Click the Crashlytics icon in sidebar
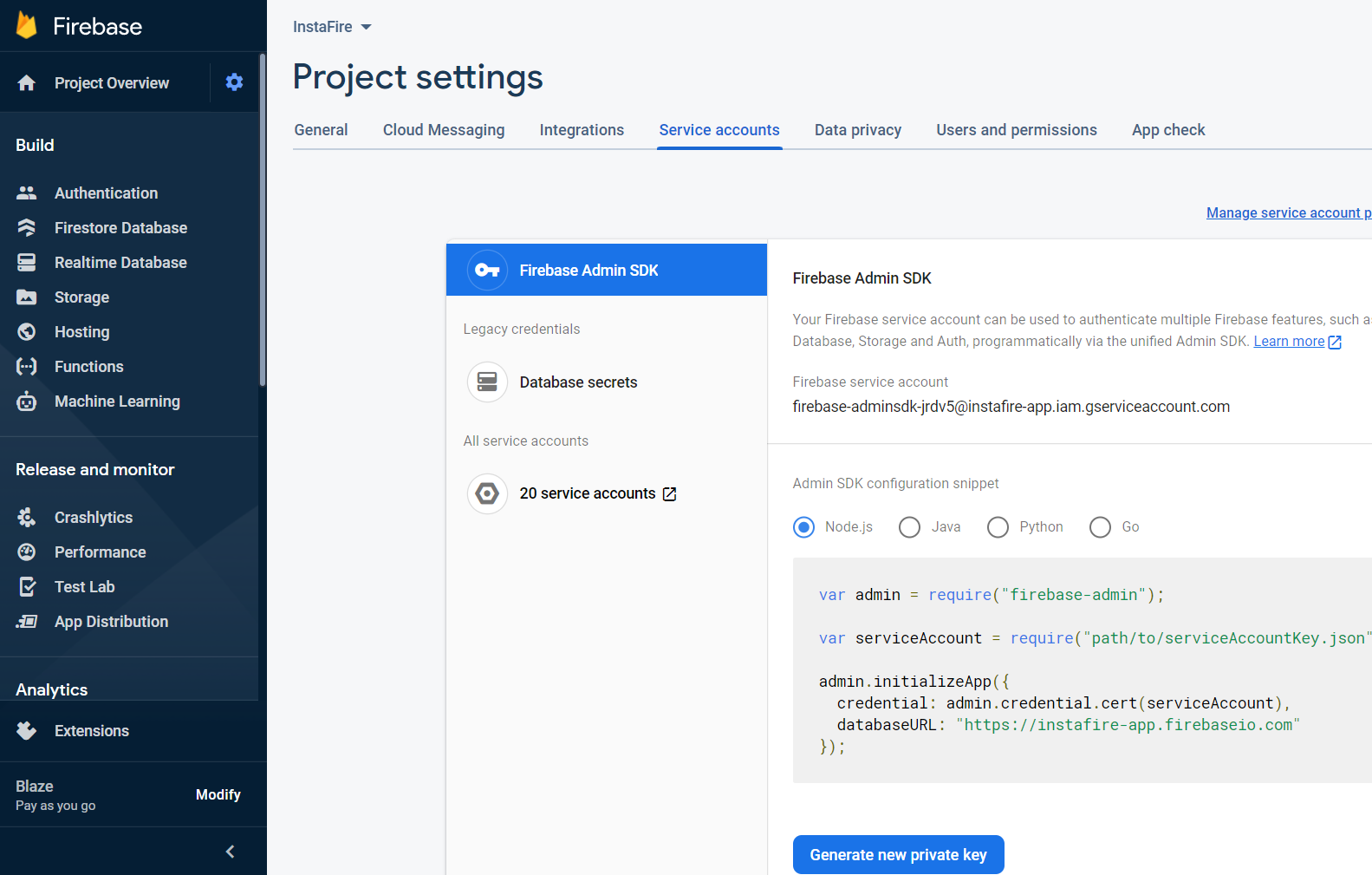 pos(27,518)
